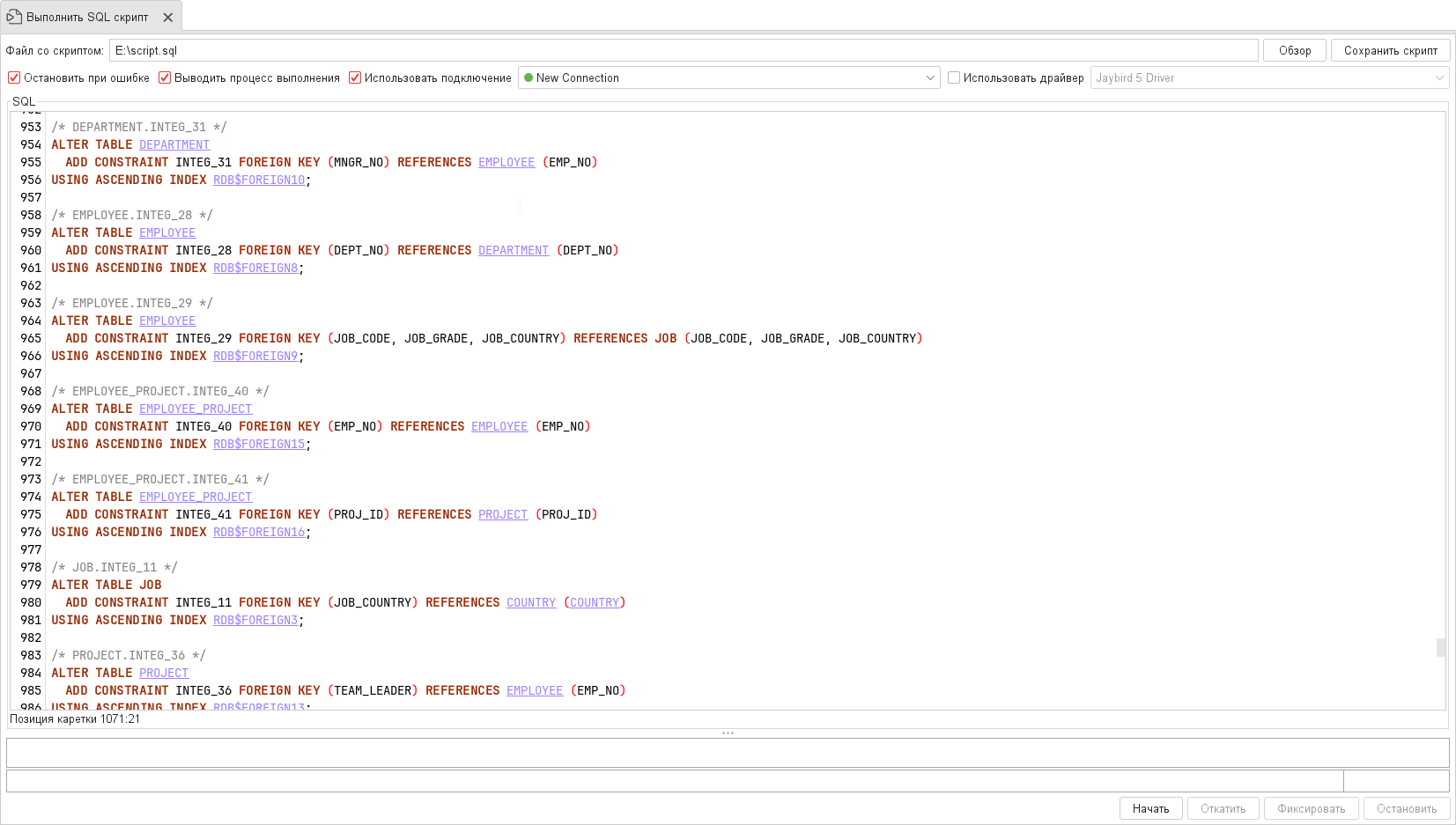1456x825 pixels.
Task: Click the Обзор button
Action: (1294, 50)
